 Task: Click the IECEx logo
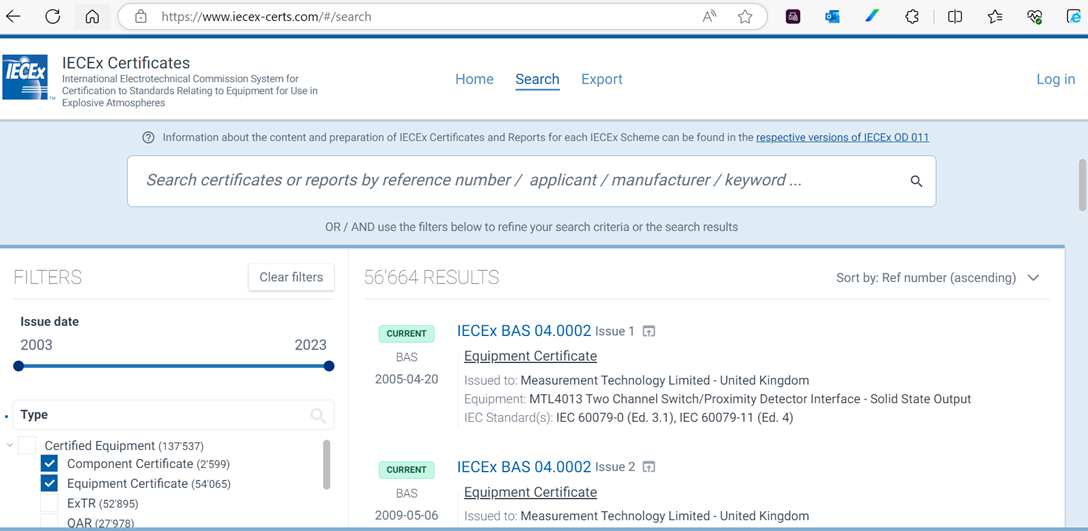26,78
